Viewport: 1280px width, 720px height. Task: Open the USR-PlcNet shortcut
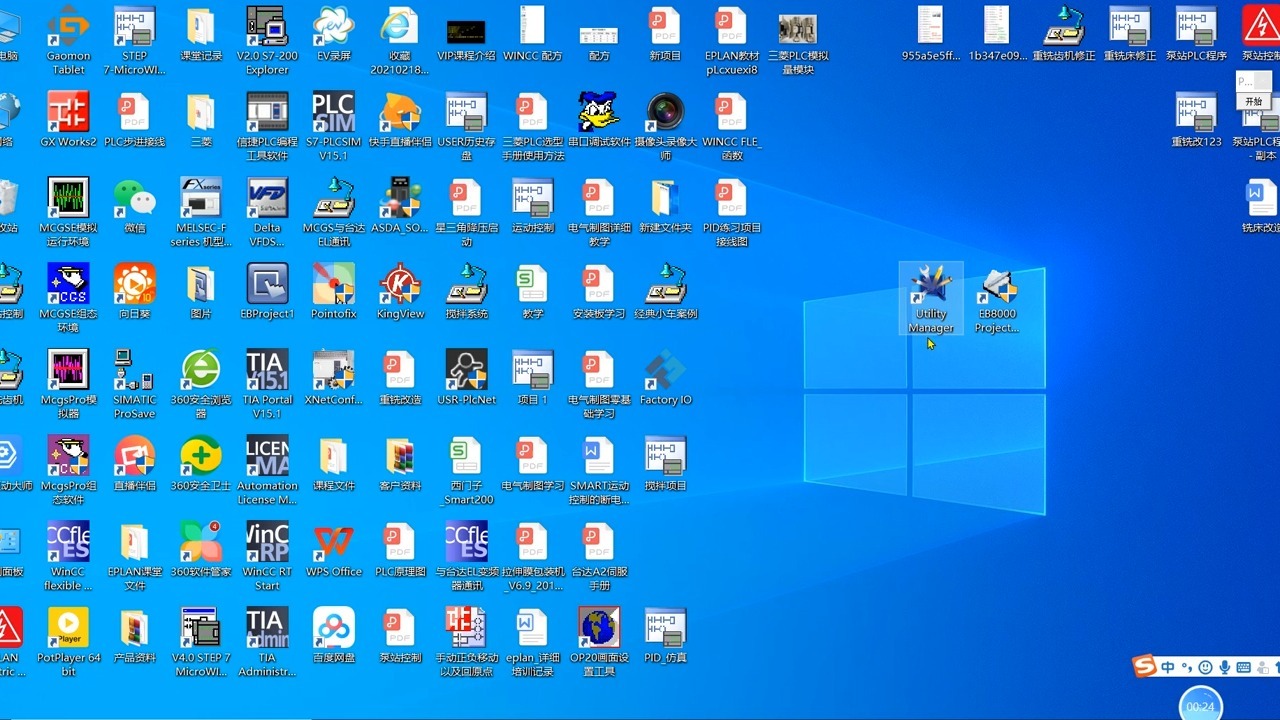(466, 371)
